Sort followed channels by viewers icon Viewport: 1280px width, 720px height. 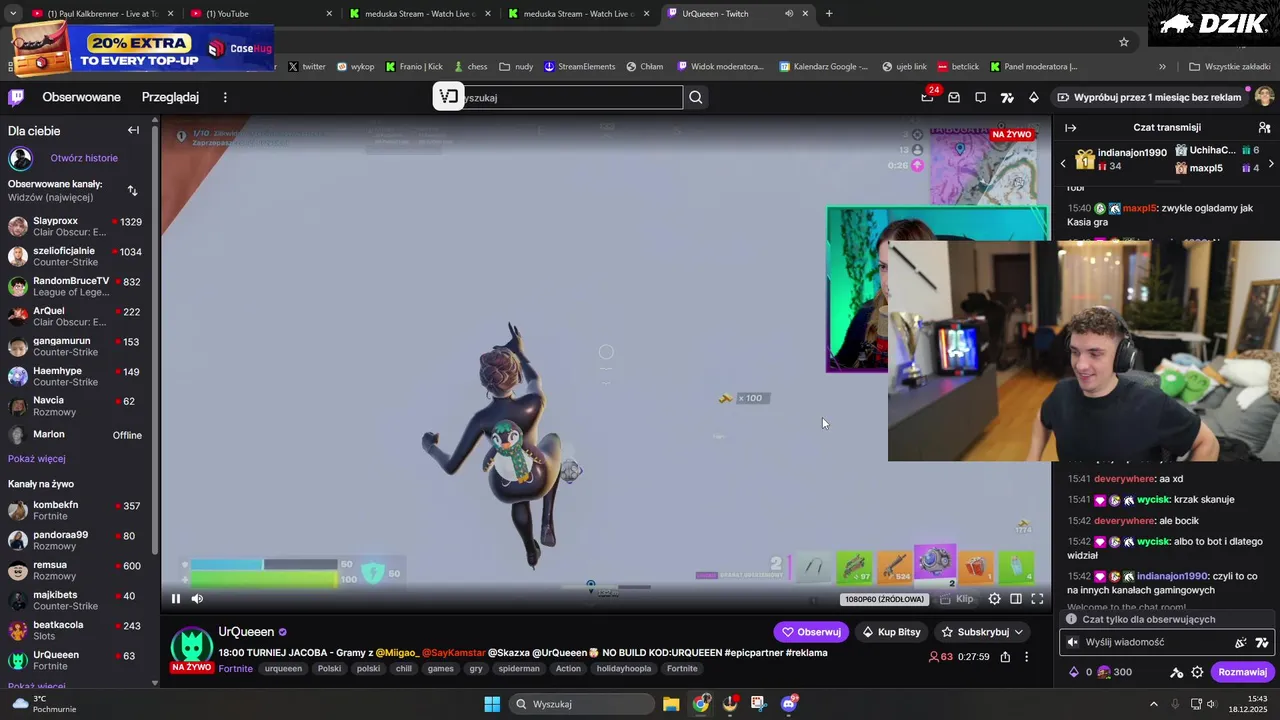133,190
